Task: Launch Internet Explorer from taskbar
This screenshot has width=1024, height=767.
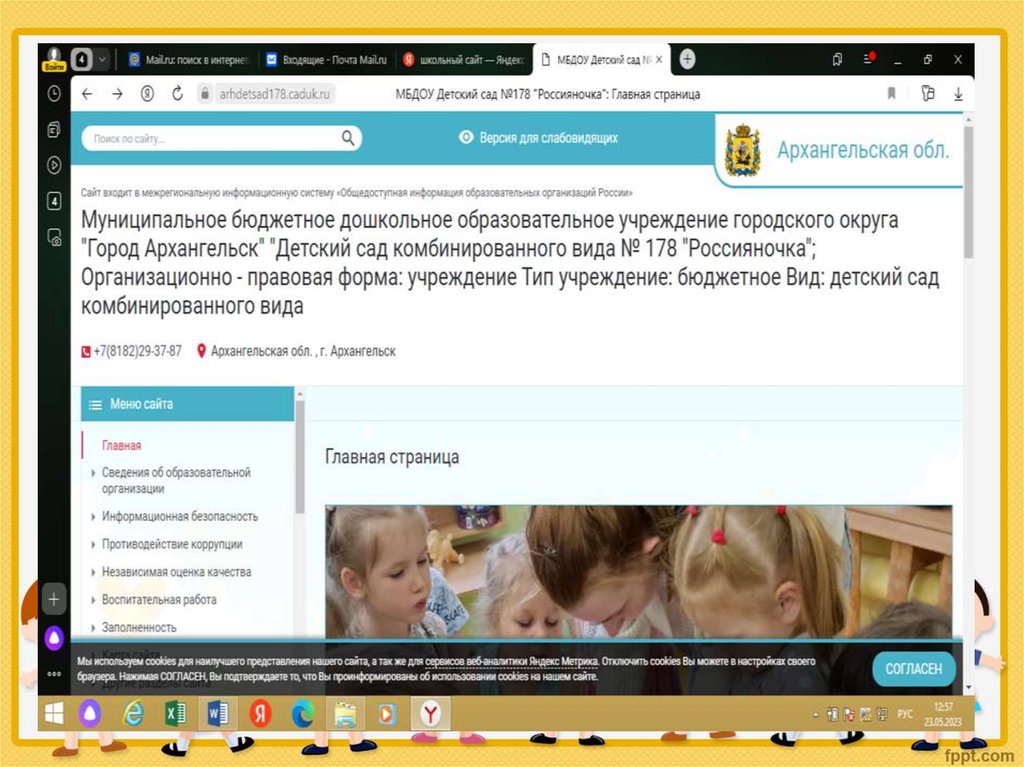Action: 133,714
